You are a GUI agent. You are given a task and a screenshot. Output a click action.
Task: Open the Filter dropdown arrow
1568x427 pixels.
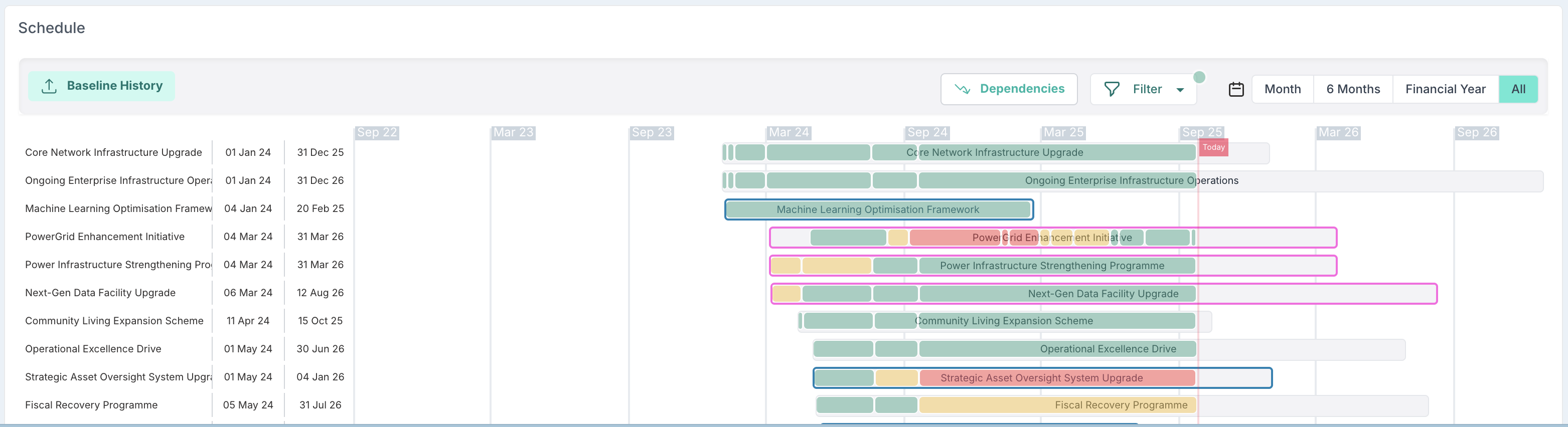[x=1180, y=90]
